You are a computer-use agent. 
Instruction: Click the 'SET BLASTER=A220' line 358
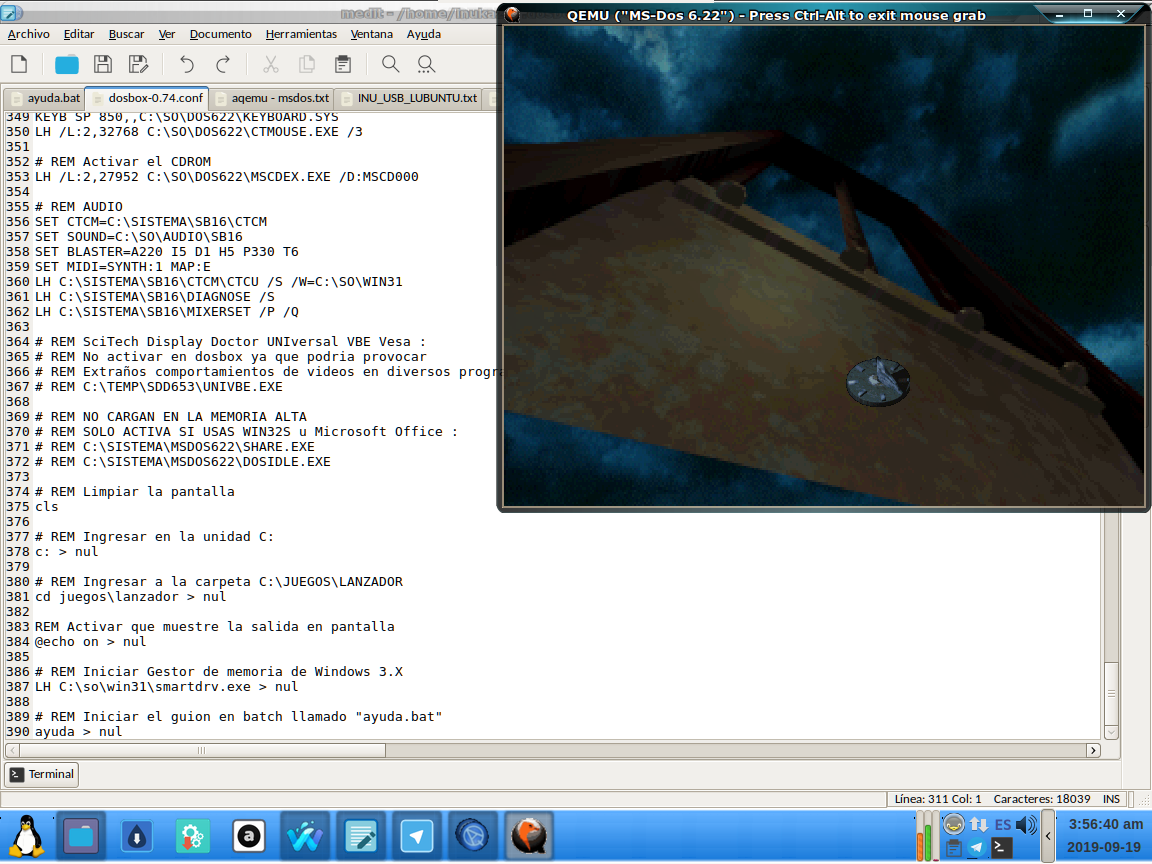(x=166, y=252)
